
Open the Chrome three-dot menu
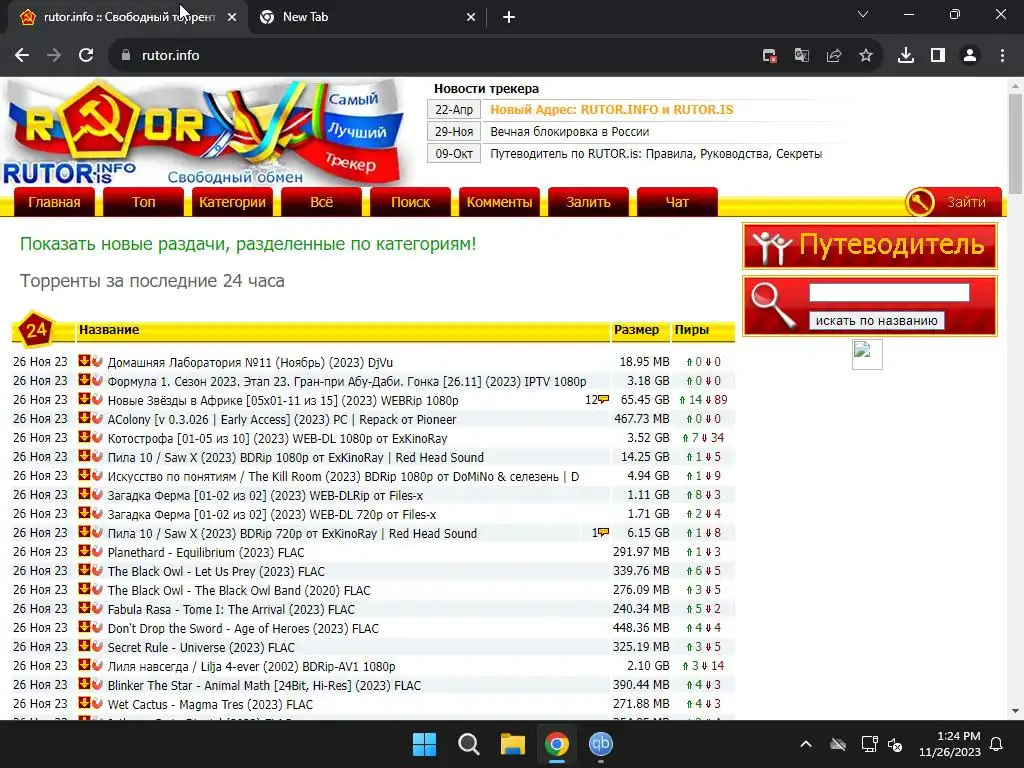pos(1002,56)
